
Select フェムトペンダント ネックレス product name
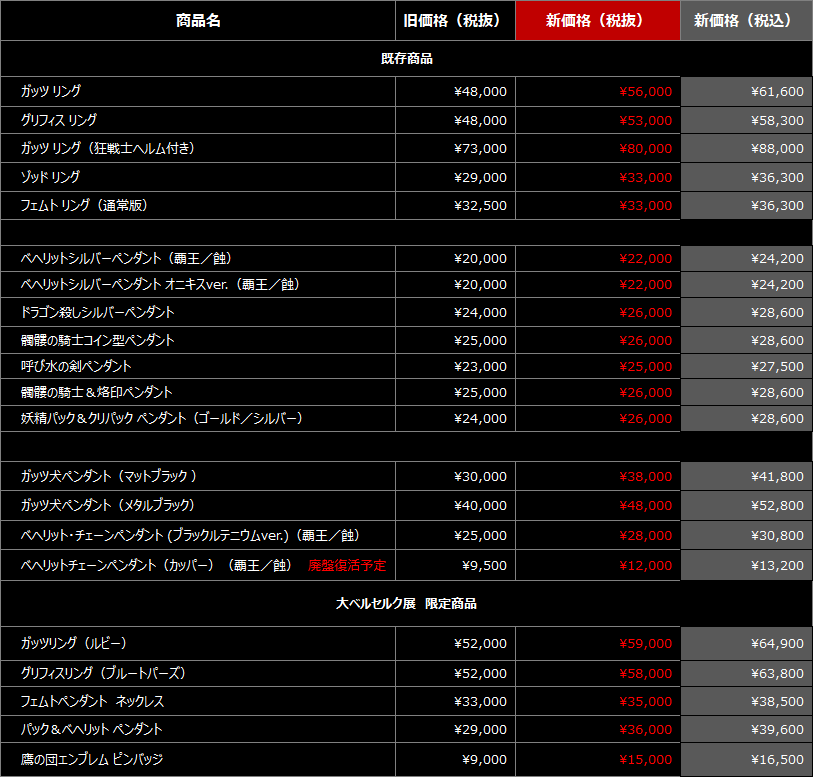(x=92, y=702)
